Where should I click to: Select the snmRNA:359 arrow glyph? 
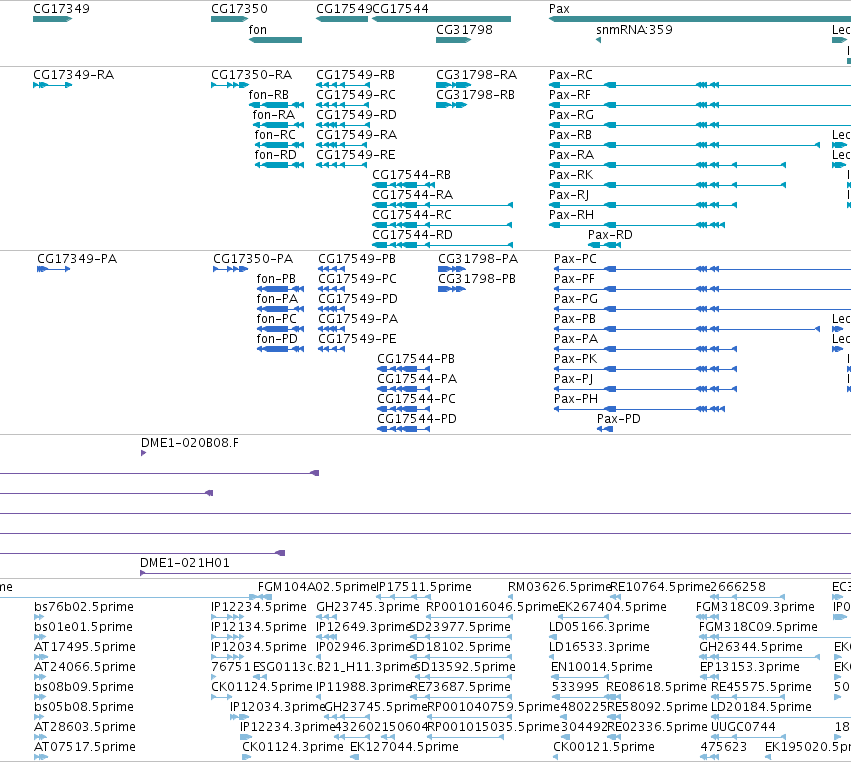tap(598, 40)
